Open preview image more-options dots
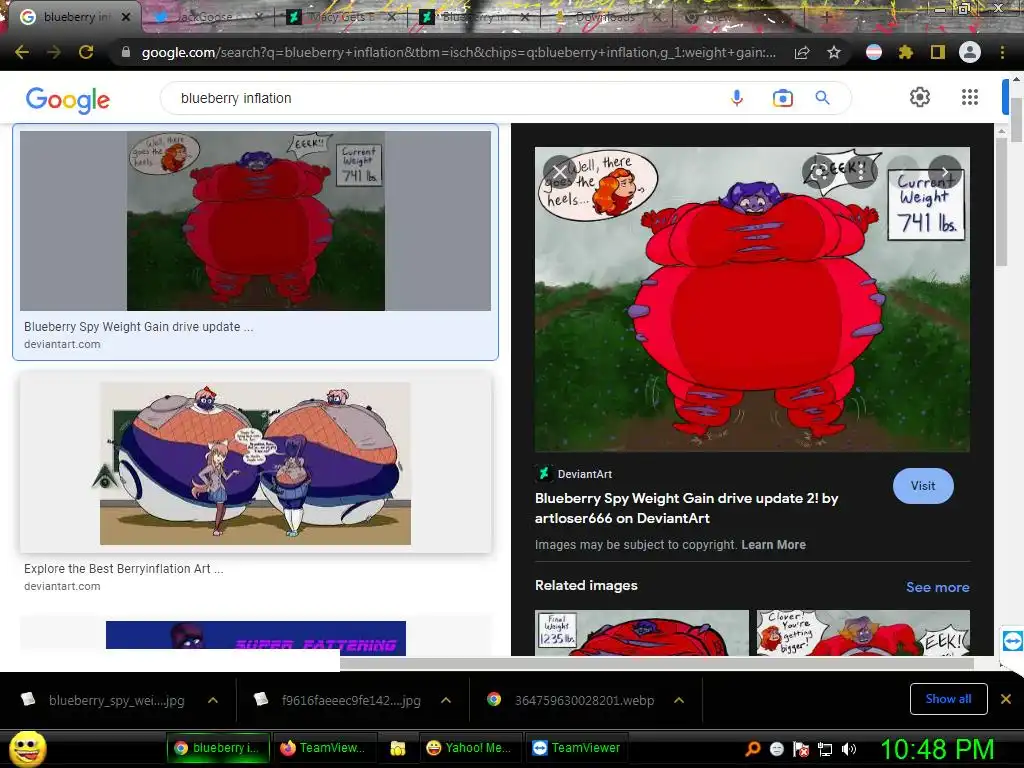The image size is (1024, 768). pyautogui.click(x=861, y=172)
